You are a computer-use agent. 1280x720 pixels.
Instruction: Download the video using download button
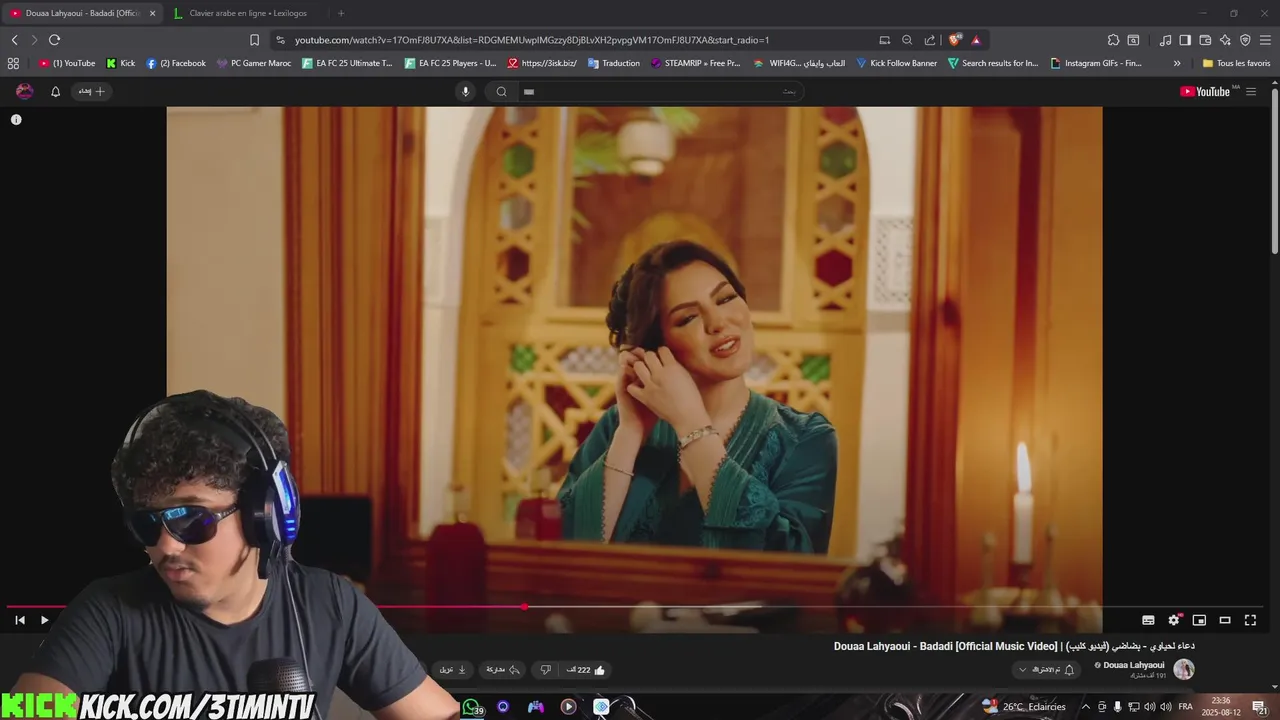pyautogui.click(x=453, y=670)
